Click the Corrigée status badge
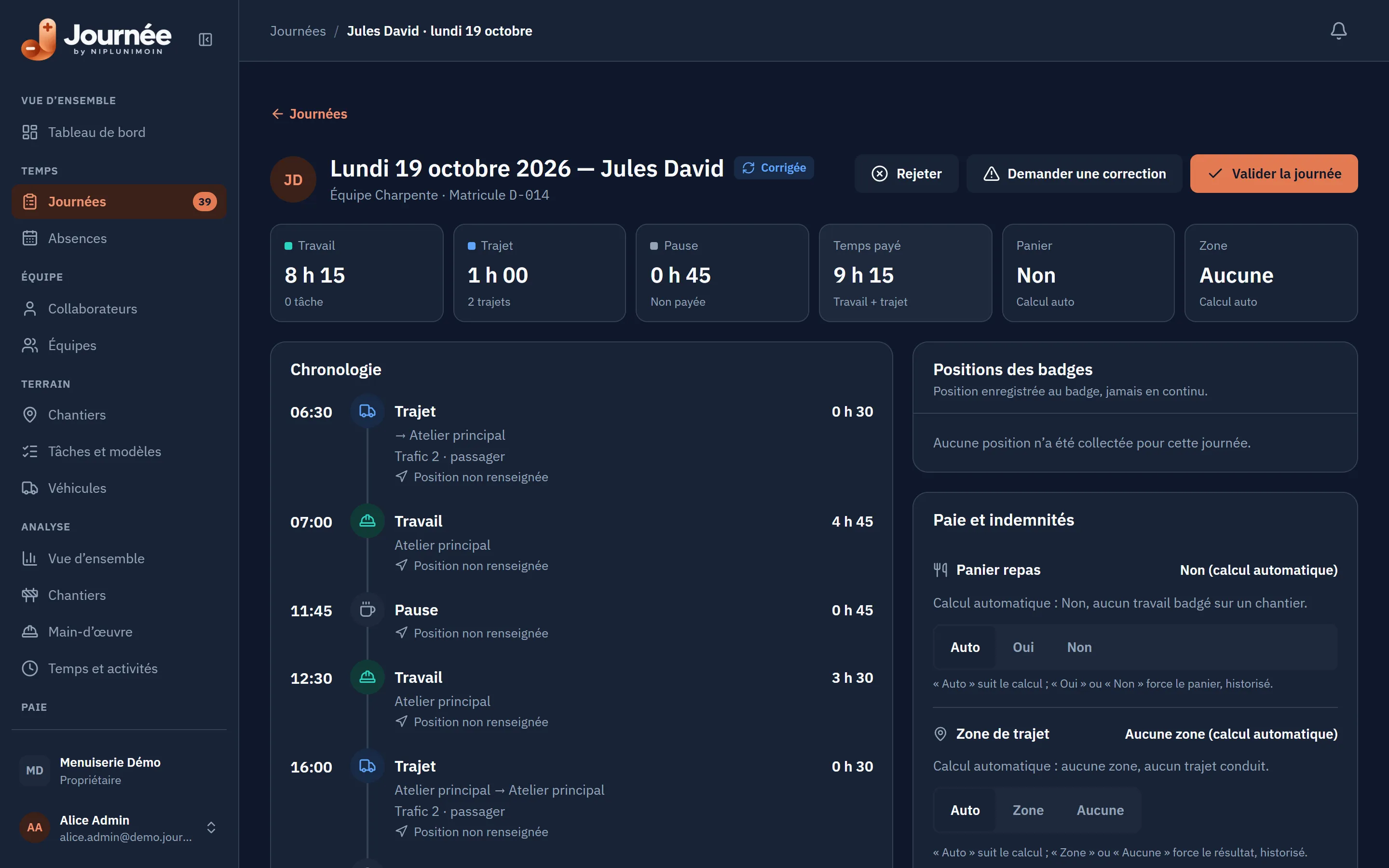Image resolution: width=1389 pixels, height=868 pixels. click(x=774, y=168)
